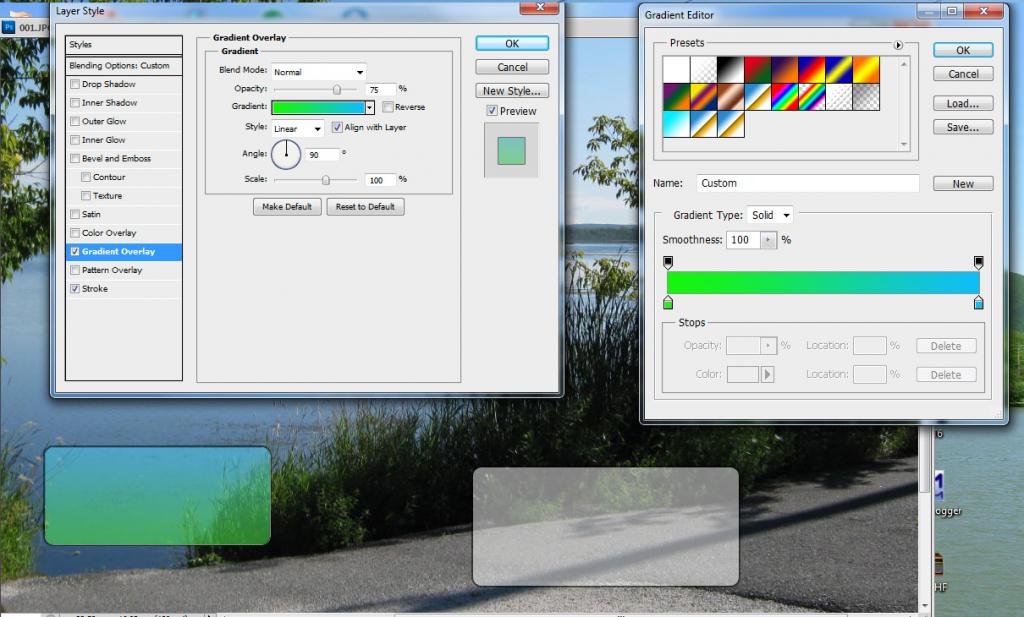Click Make Default button

pyautogui.click(x=287, y=207)
